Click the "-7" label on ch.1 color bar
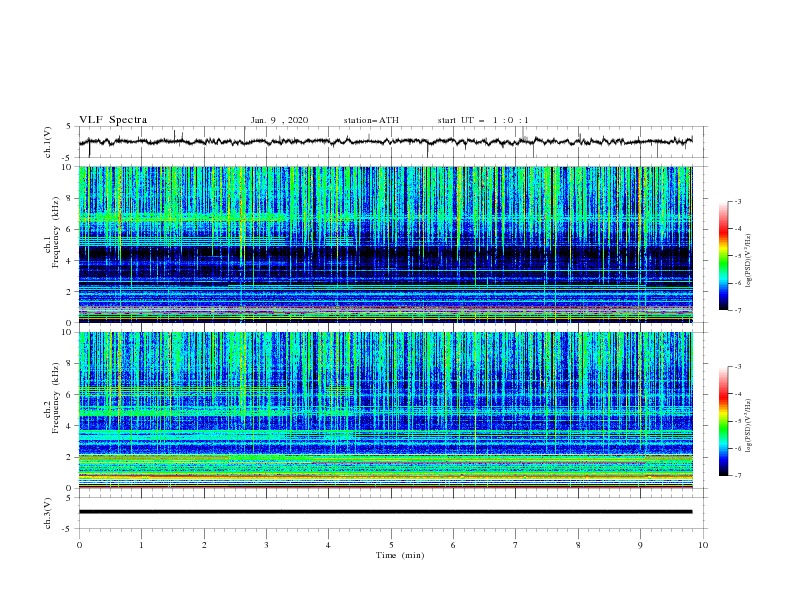The image size is (792, 612). click(x=737, y=310)
